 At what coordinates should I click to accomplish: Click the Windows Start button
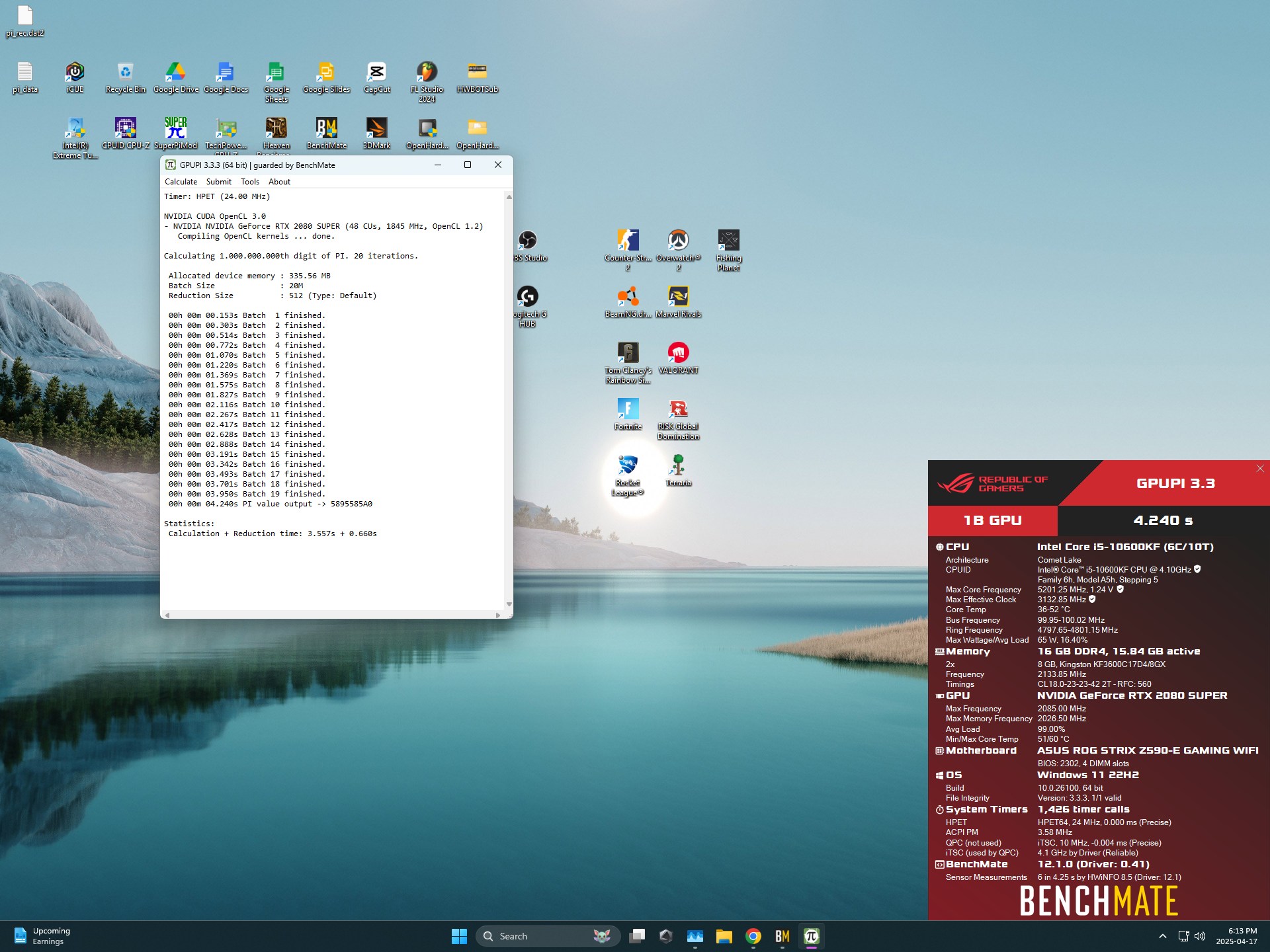[x=459, y=936]
